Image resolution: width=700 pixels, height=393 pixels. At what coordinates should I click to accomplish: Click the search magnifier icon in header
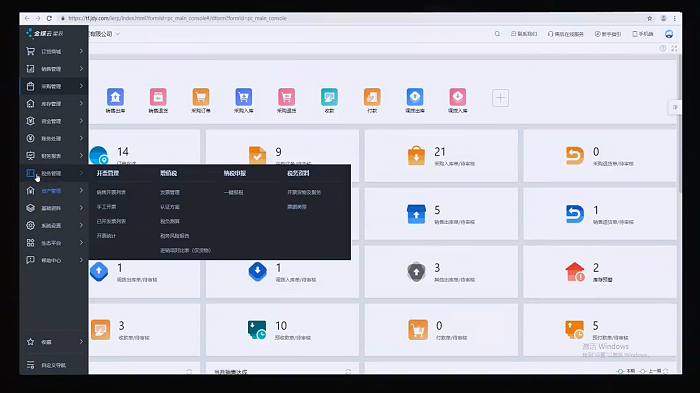tap(497, 34)
